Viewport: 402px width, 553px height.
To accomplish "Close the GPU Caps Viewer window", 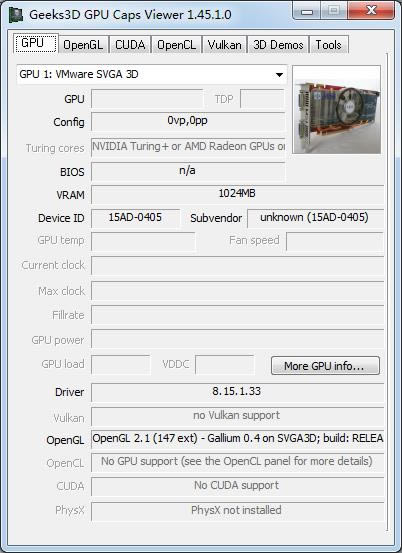I will coord(371,11).
